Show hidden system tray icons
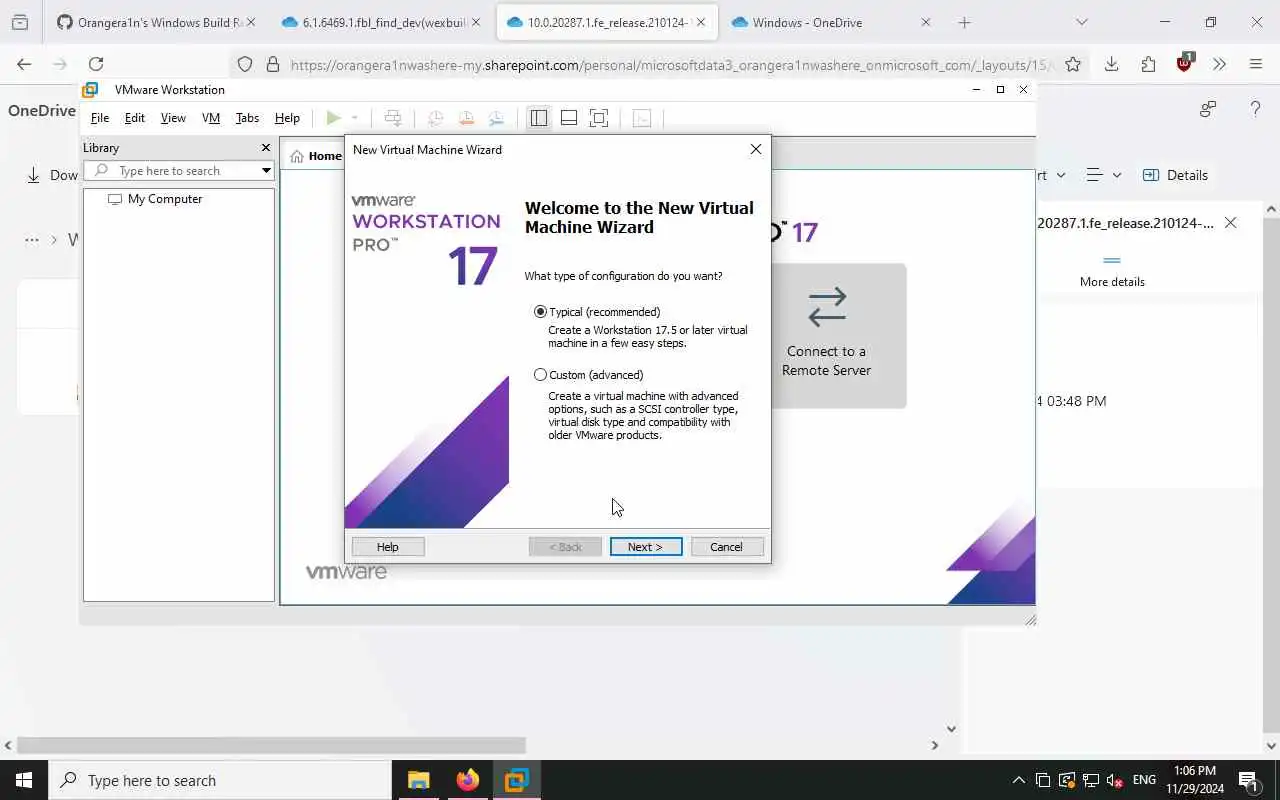This screenshot has height=800, width=1280. 1018,780
